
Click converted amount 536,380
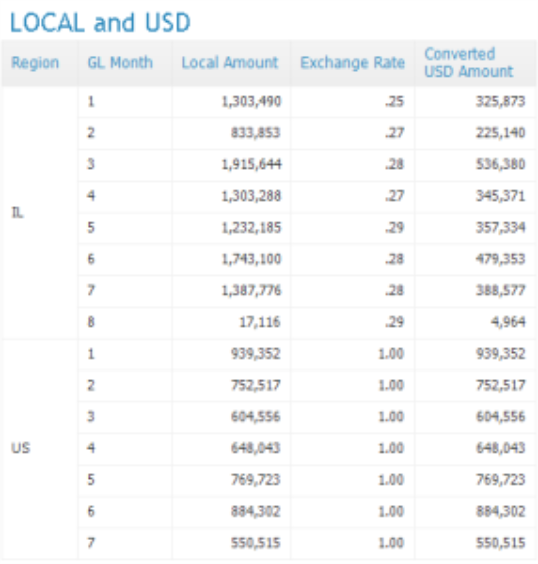[x=500, y=164]
